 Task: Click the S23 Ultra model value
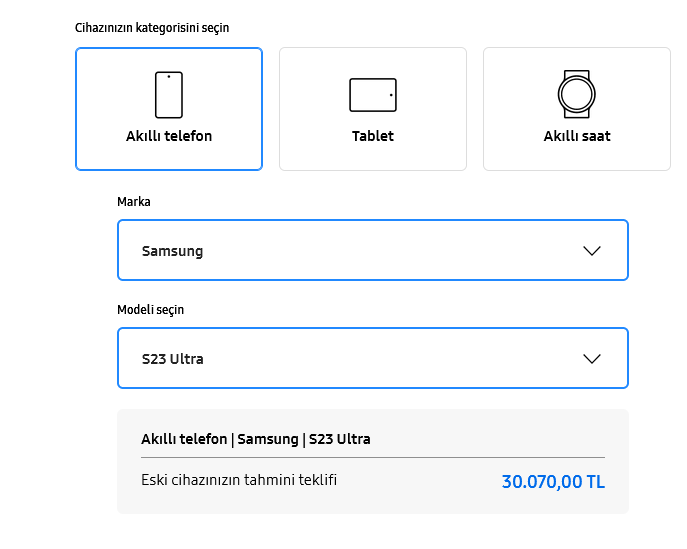pos(173,359)
